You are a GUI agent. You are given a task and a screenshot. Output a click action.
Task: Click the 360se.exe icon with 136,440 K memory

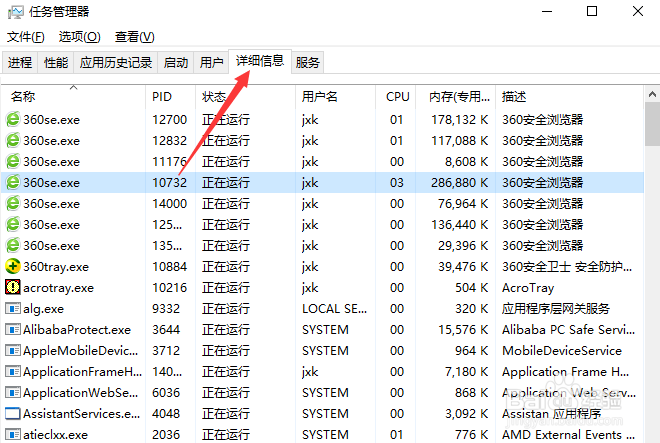tap(13, 224)
